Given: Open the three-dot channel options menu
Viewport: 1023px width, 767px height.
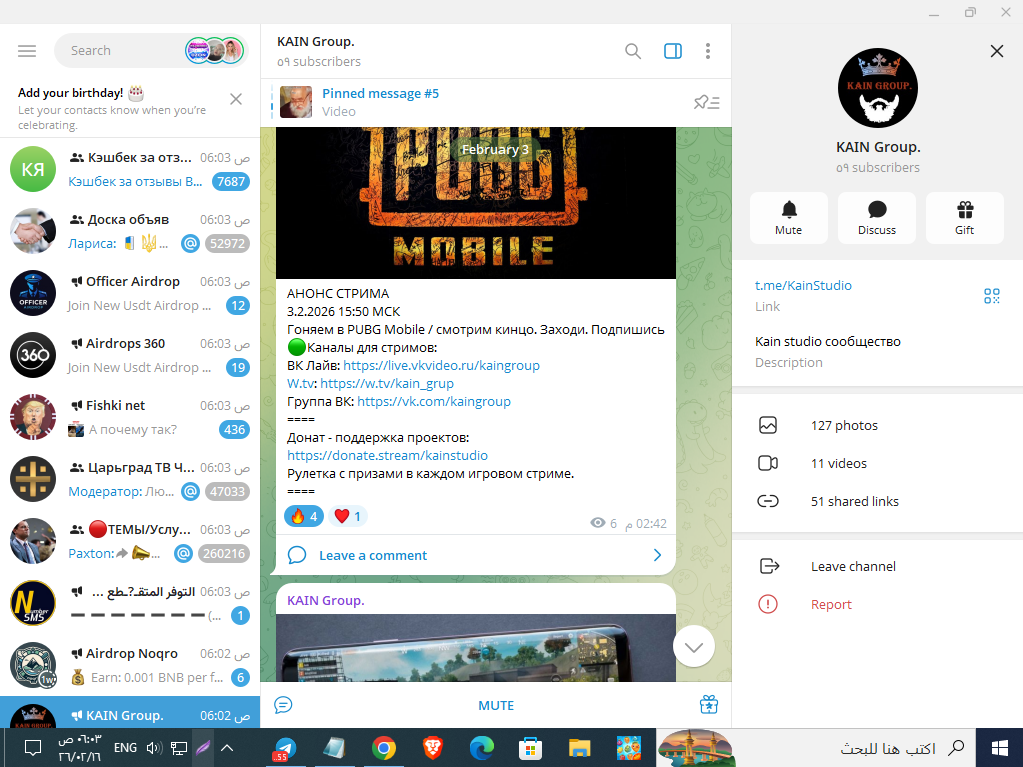Looking at the screenshot, I should click(708, 51).
